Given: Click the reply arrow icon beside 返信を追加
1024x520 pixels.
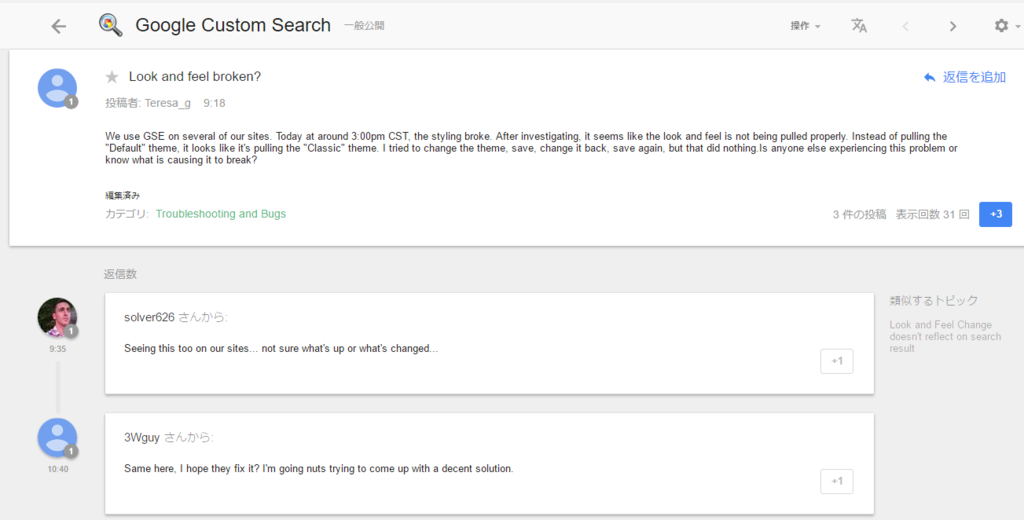Looking at the screenshot, I should point(929,78).
